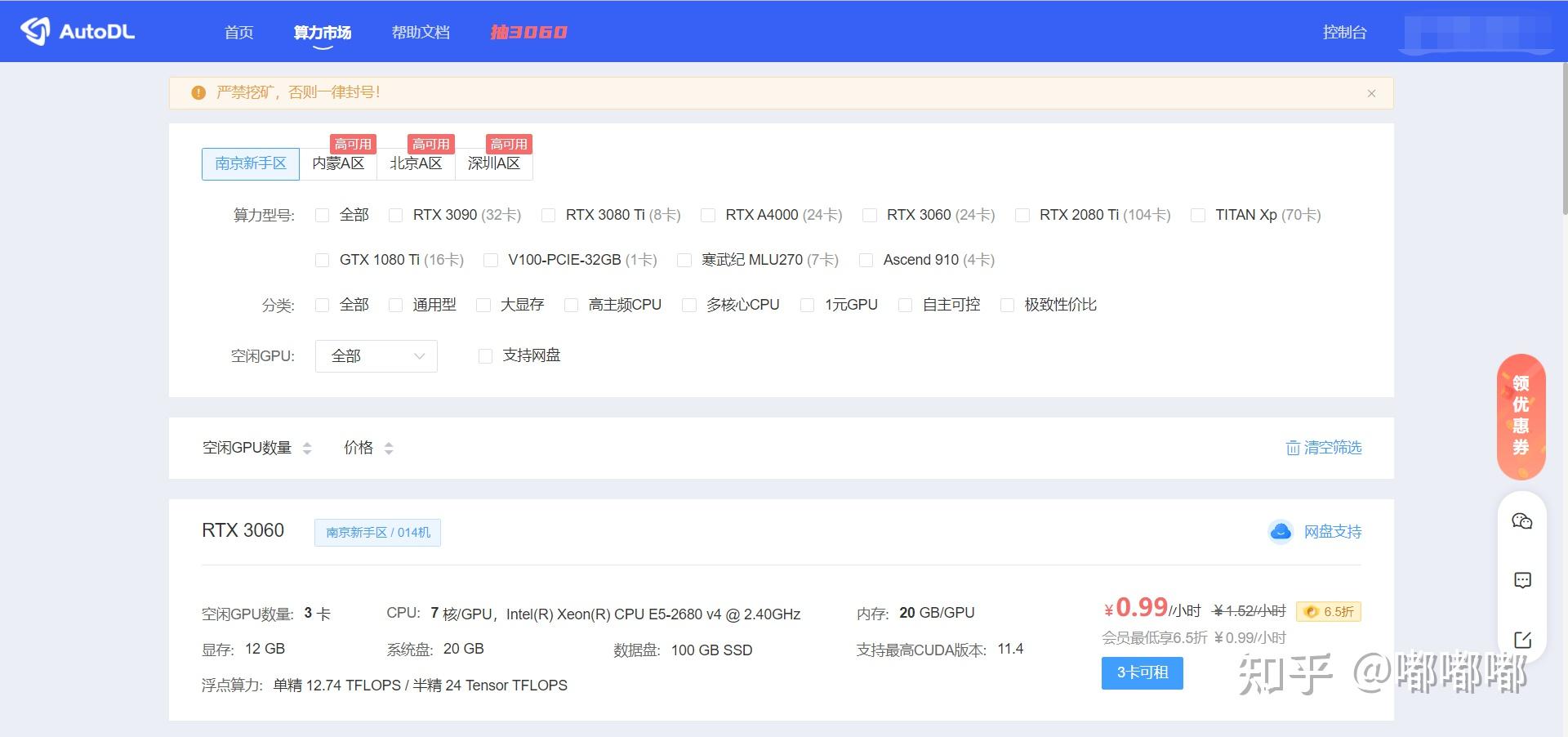1568x737 pixels.
Task: Check 全部 in 分类 row
Action: [x=322, y=305]
